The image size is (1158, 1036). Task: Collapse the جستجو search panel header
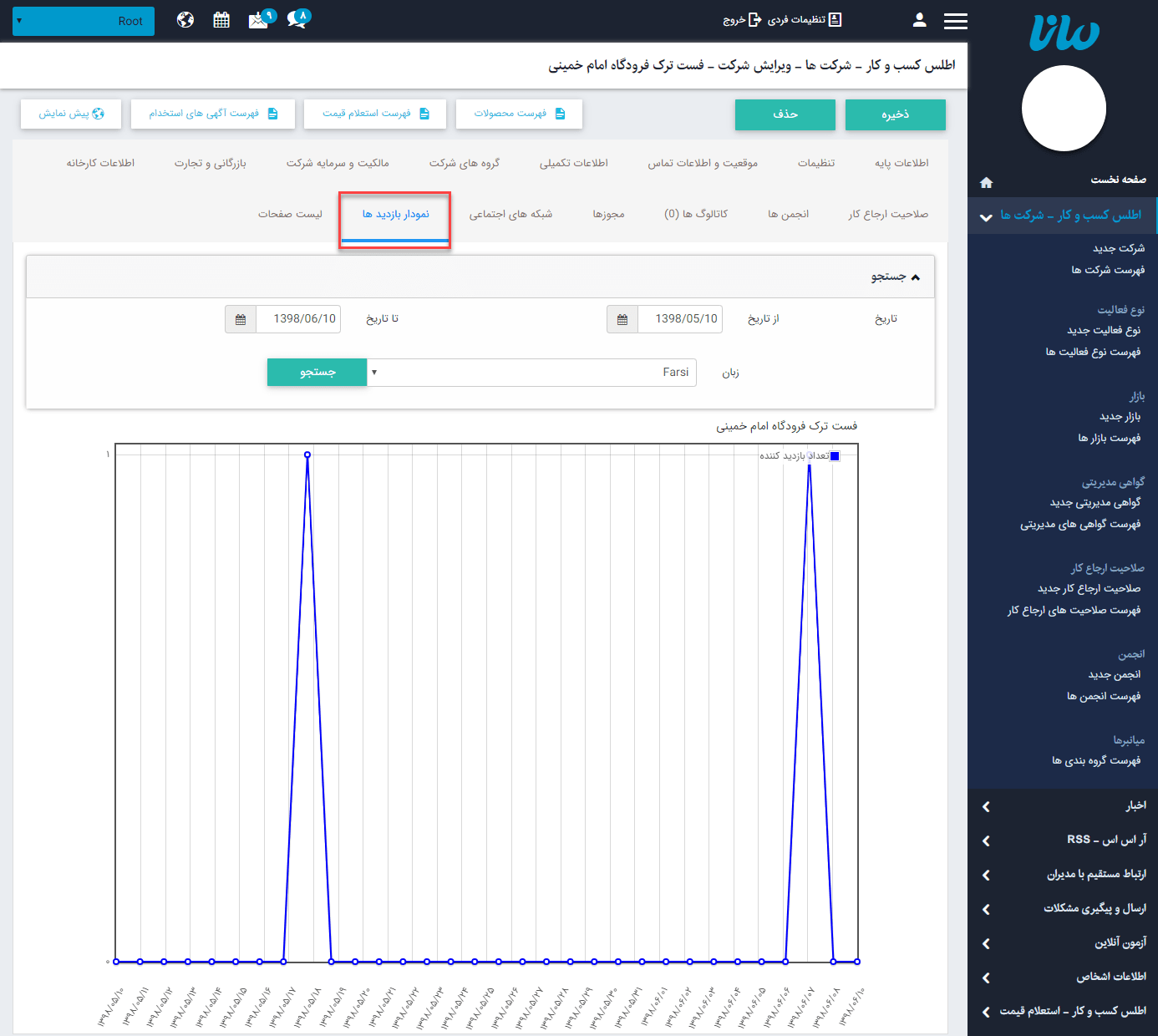[895, 277]
